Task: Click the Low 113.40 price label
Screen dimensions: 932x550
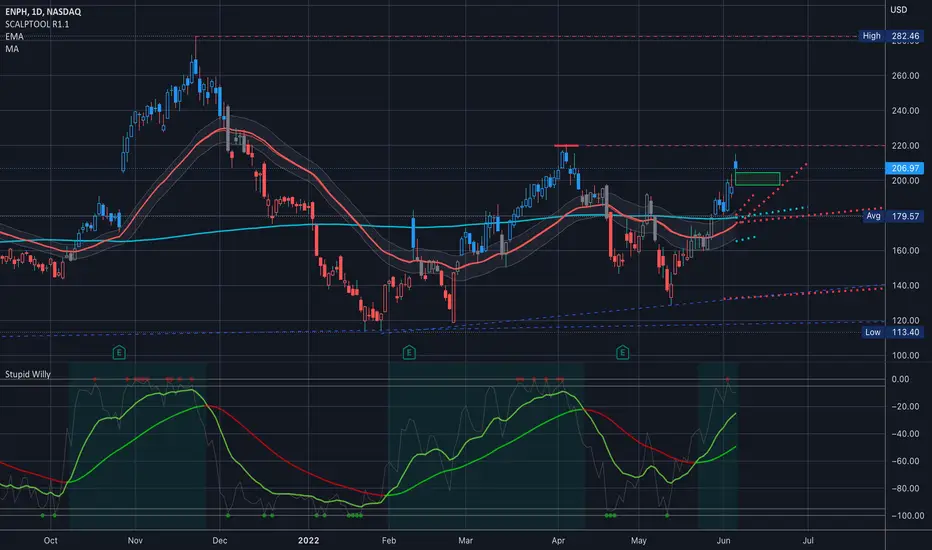Action: [x=892, y=332]
